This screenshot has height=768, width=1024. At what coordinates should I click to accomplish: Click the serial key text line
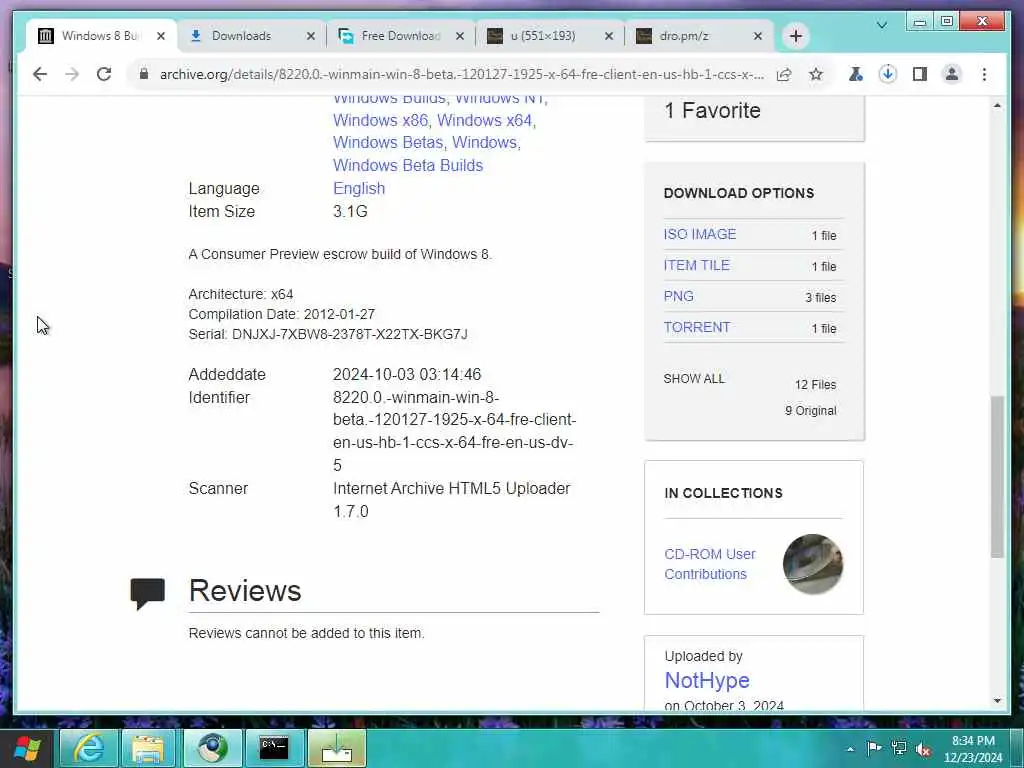[328, 334]
